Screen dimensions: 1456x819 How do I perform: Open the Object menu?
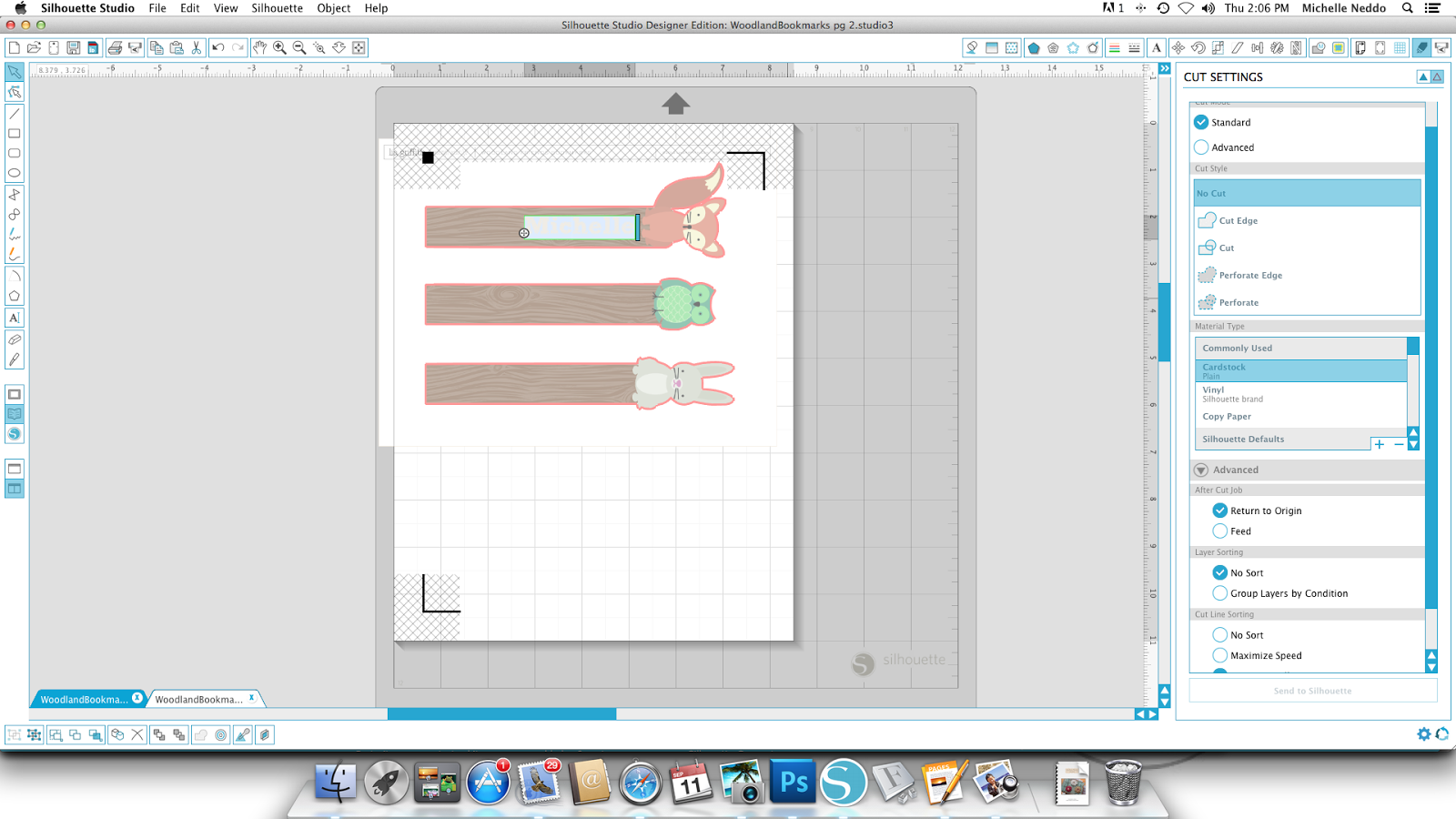pos(333,8)
